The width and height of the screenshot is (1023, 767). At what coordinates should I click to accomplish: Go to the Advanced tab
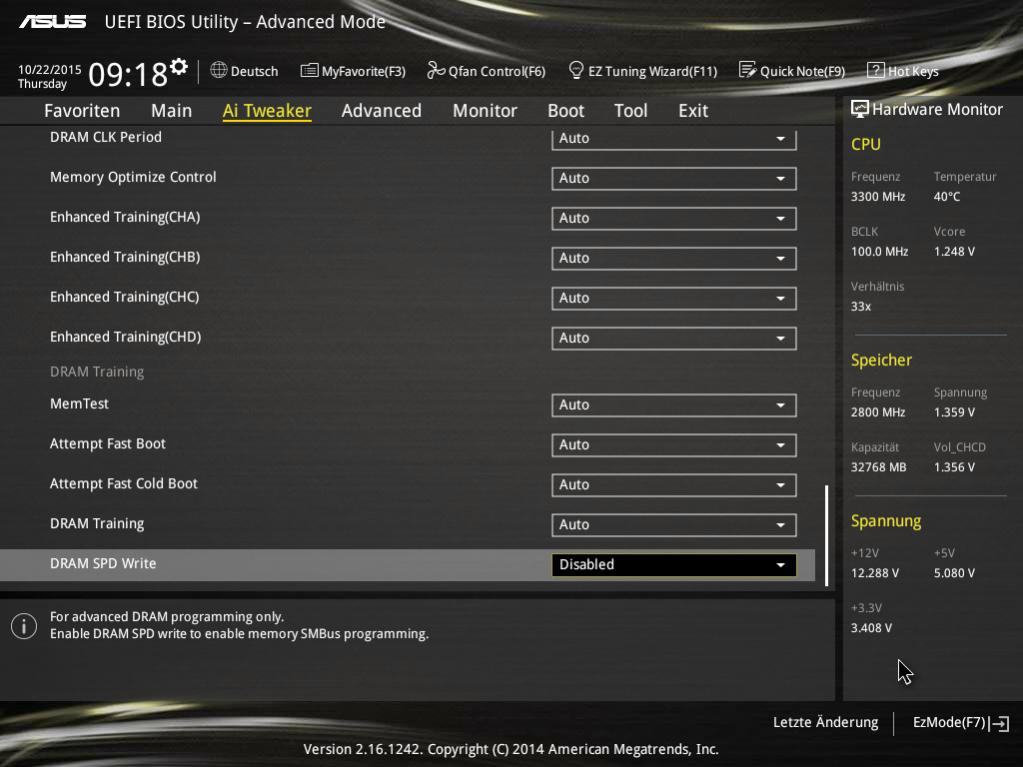382,111
